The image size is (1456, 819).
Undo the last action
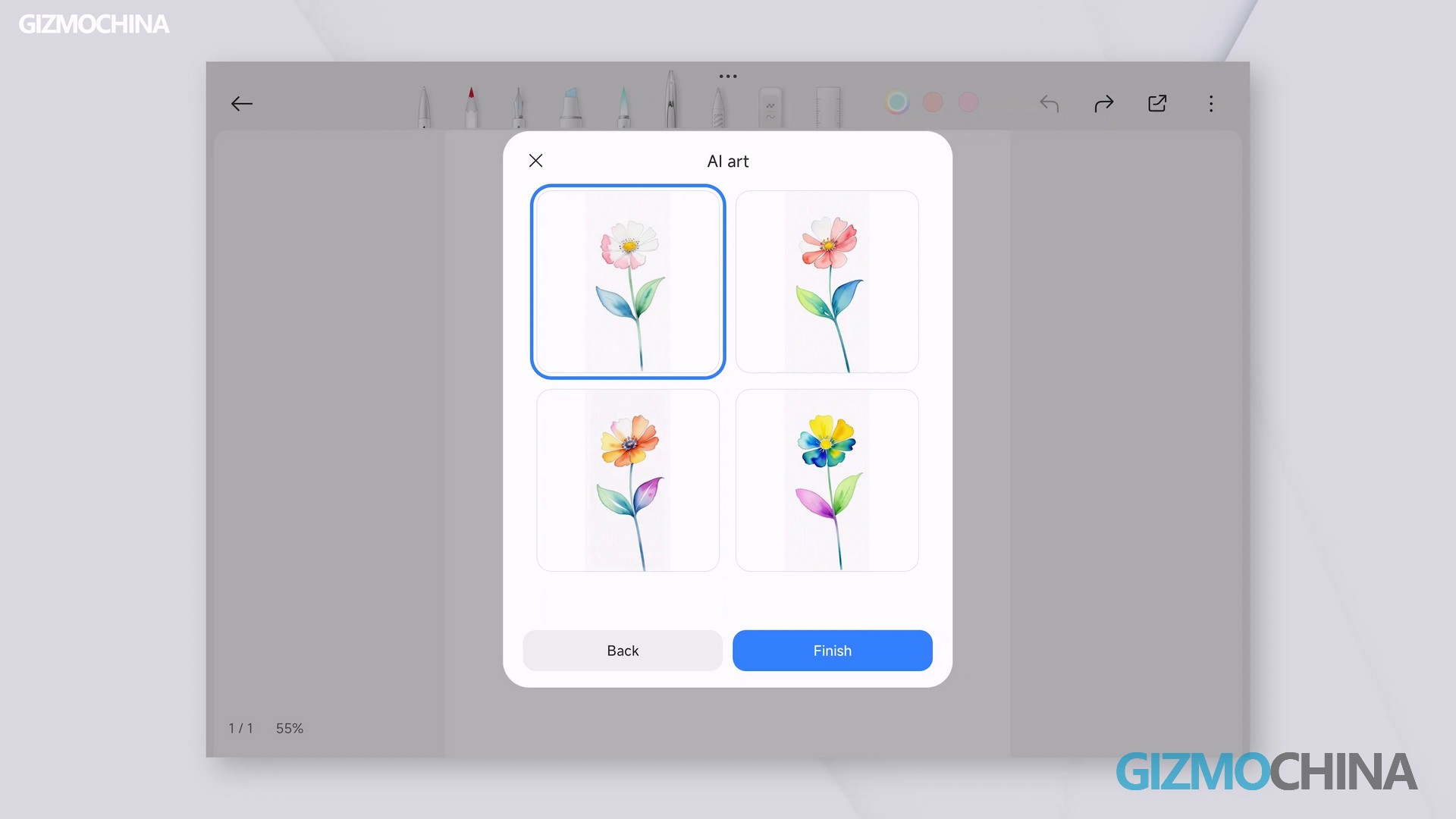tap(1049, 103)
